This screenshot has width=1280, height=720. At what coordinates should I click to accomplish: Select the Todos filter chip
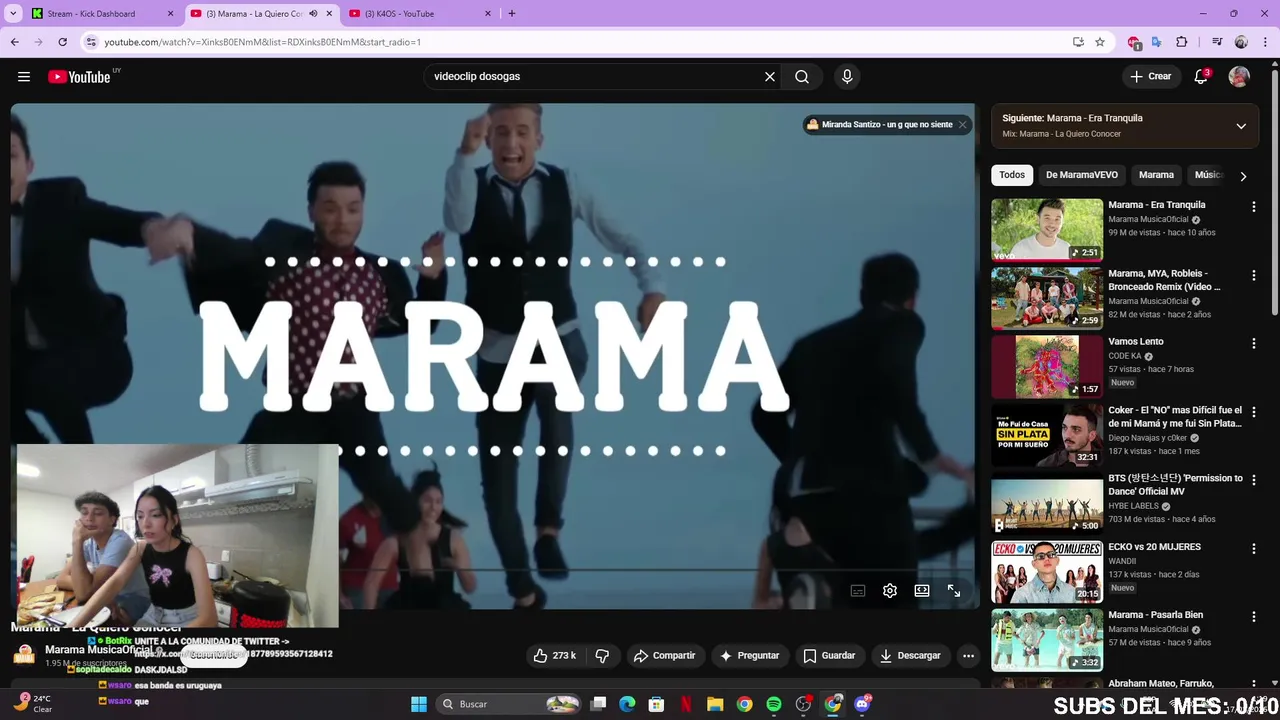pyautogui.click(x=1012, y=175)
